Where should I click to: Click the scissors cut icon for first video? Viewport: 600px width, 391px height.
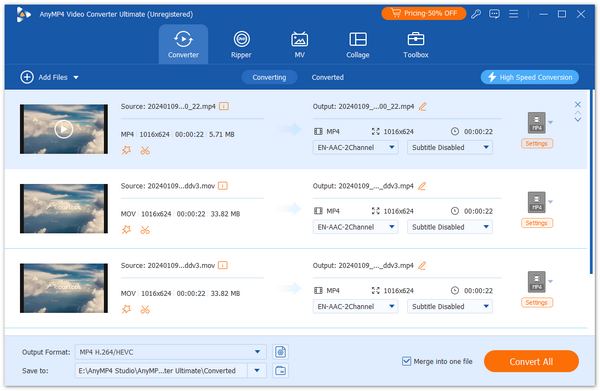(145, 151)
